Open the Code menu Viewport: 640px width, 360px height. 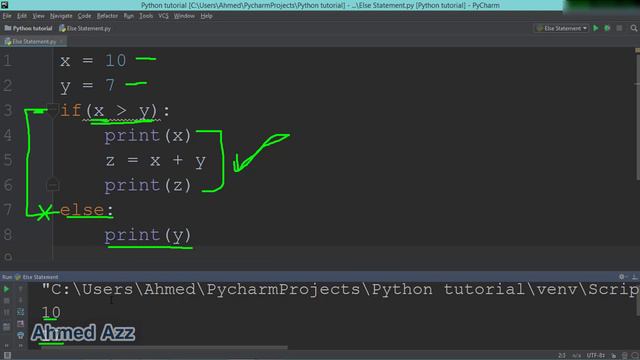[x=84, y=16]
